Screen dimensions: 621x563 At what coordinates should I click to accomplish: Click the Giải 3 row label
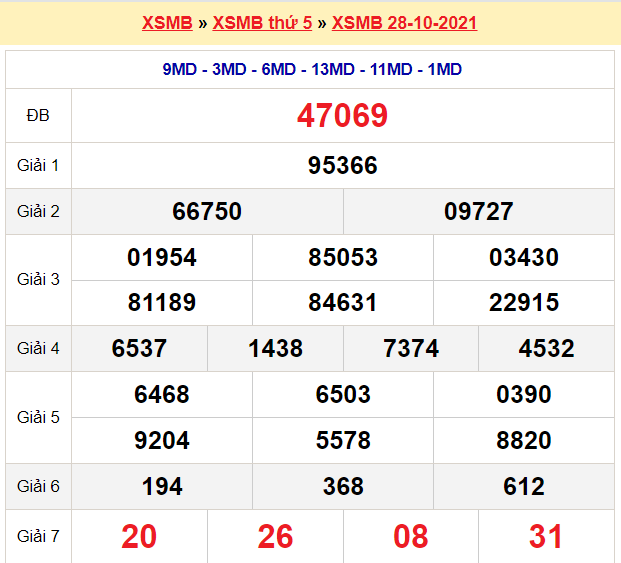(x=38, y=280)
